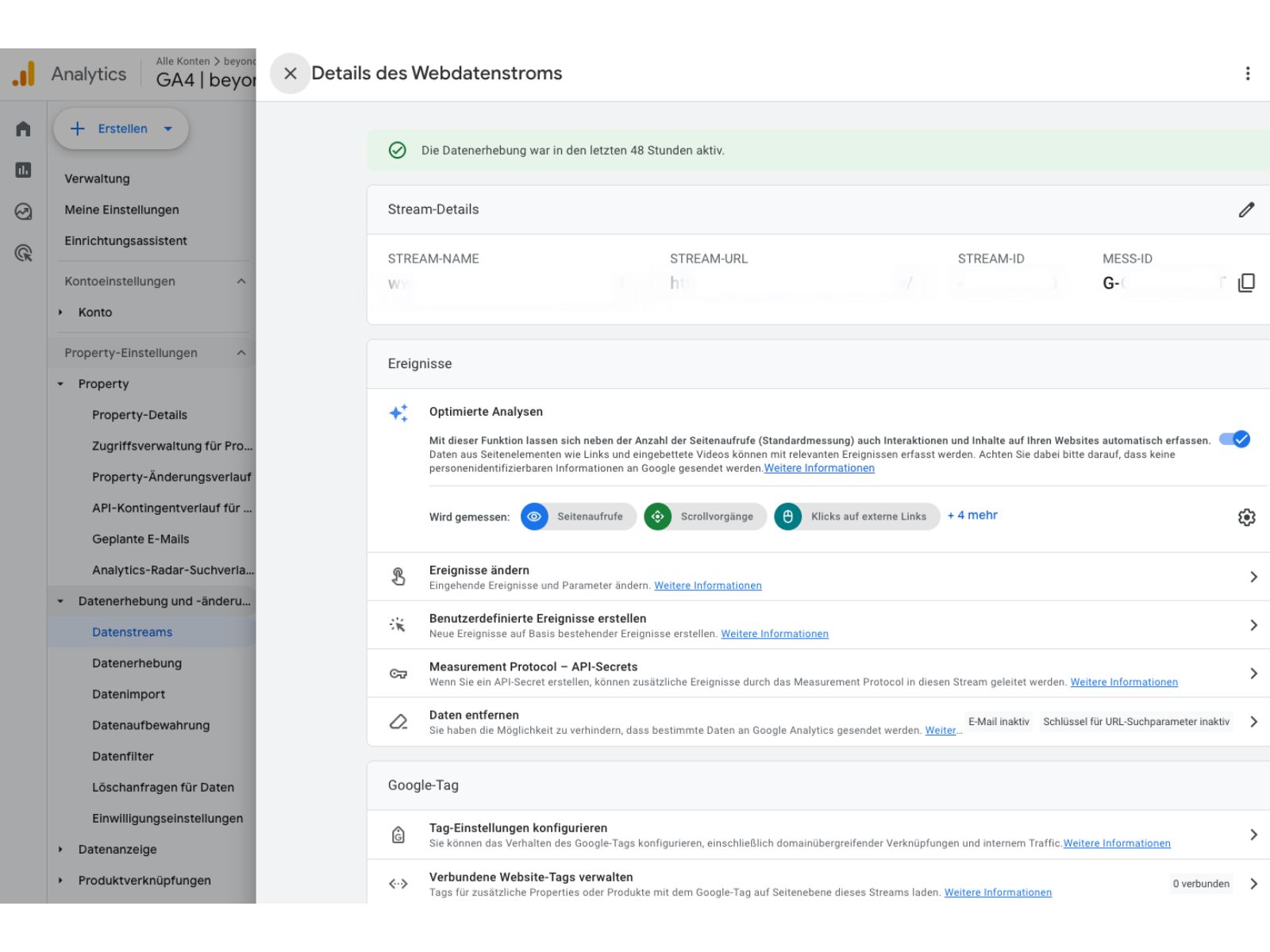Open Weitere Informationen link for Measurement Protocol
Image resolution: width=1270 pixels, height=952 pixels.
pyautogui.click(x=1124, y=682)
